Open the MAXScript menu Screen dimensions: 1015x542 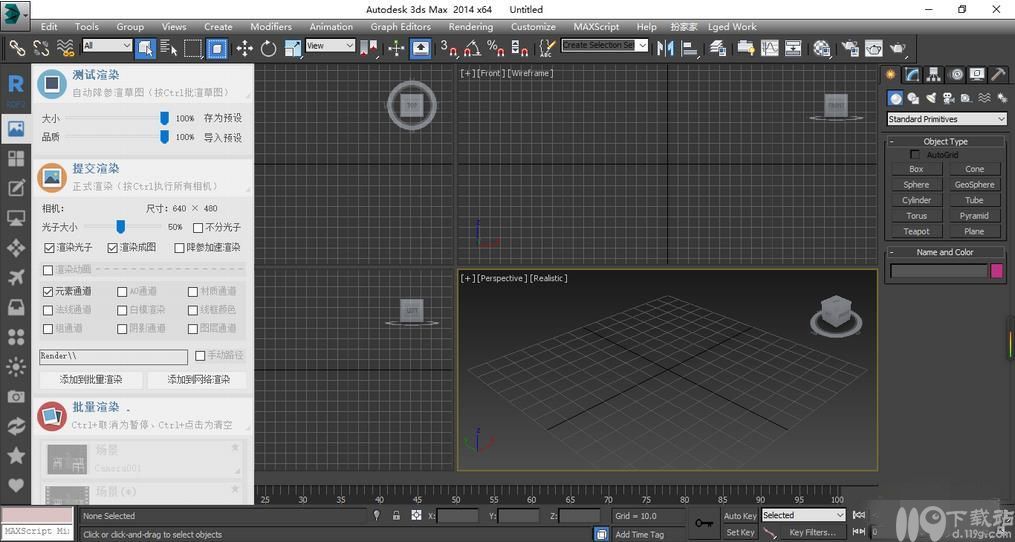pos(596,27)
